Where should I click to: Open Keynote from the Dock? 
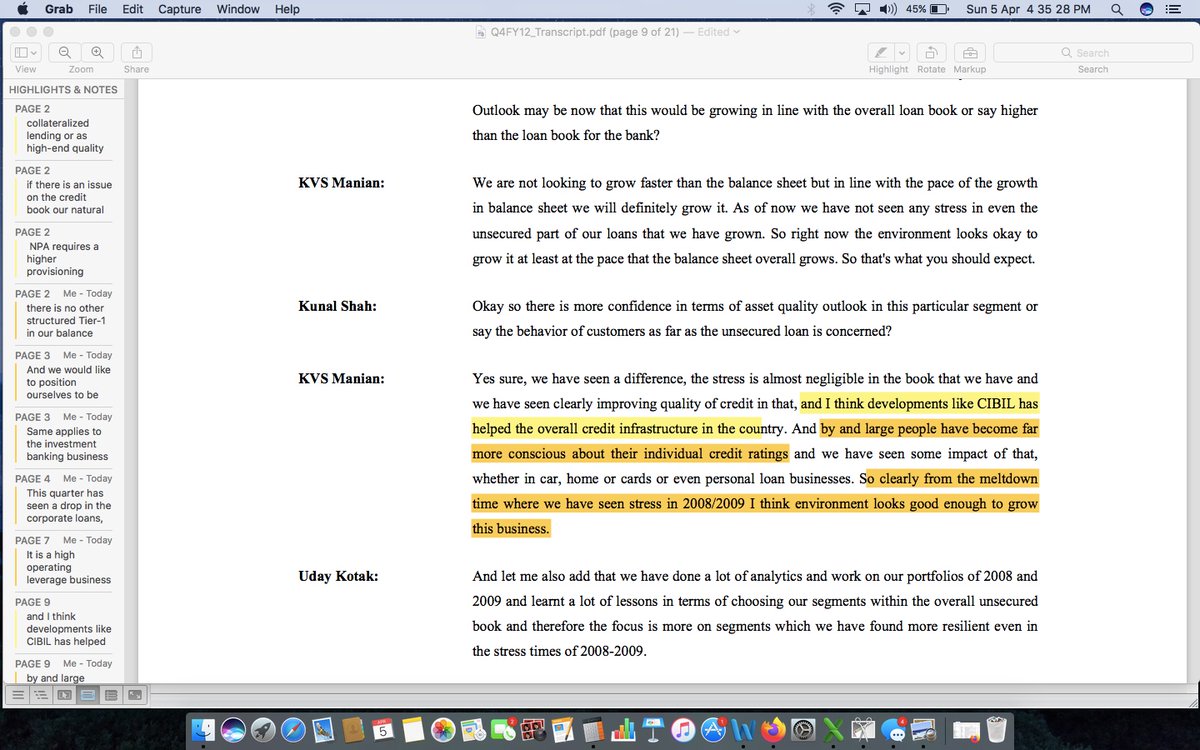[653, 729]
